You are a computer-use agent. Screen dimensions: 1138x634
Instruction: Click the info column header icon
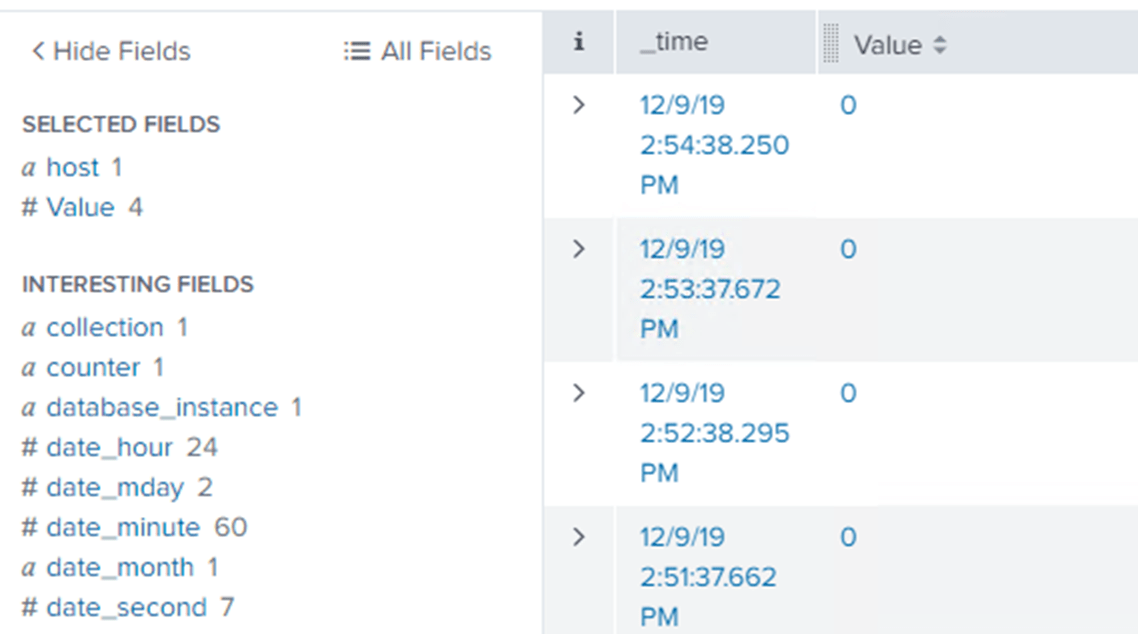point(578,43)
